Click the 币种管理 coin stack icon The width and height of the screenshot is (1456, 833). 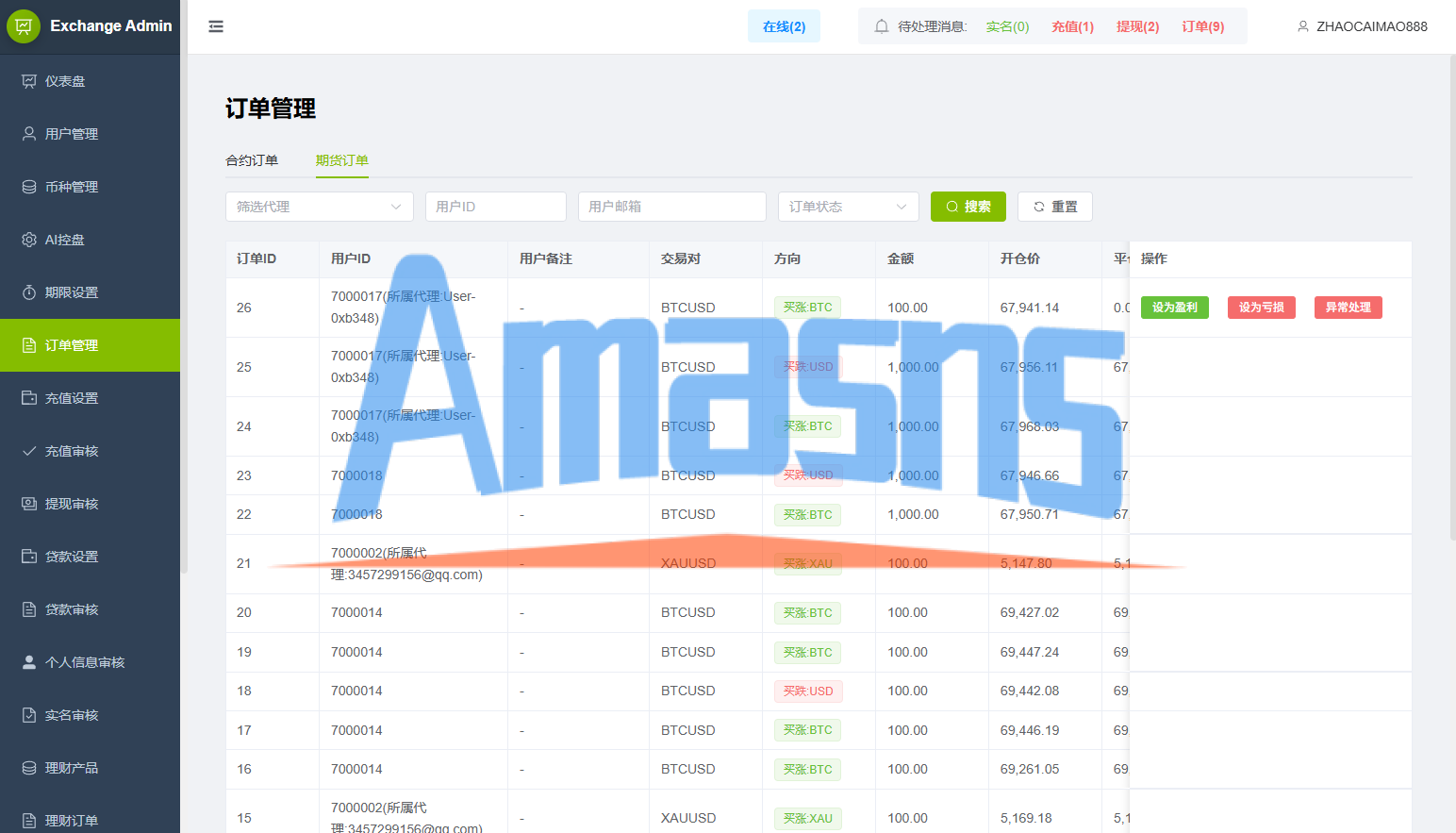tap(29, 187)
